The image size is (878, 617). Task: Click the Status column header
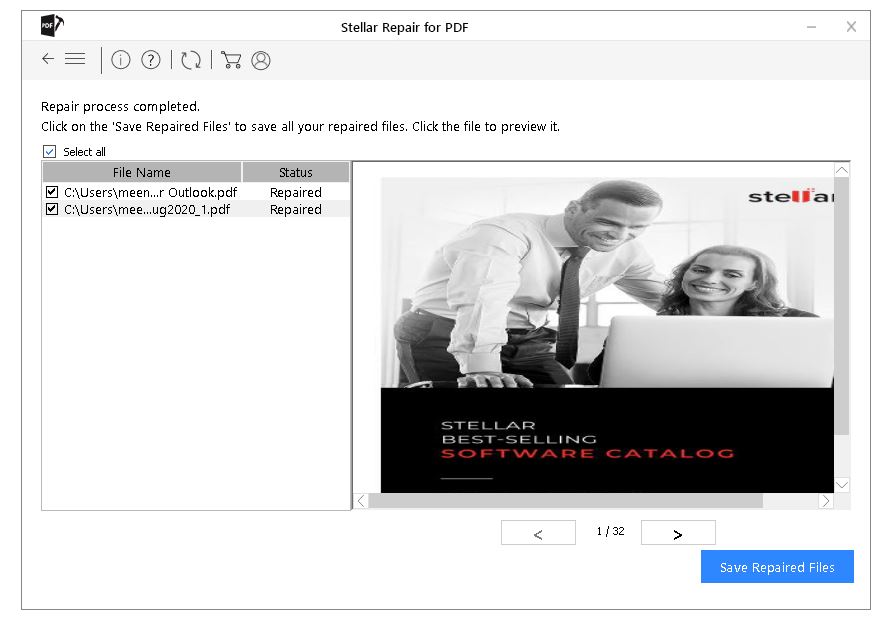click(296, 172)
